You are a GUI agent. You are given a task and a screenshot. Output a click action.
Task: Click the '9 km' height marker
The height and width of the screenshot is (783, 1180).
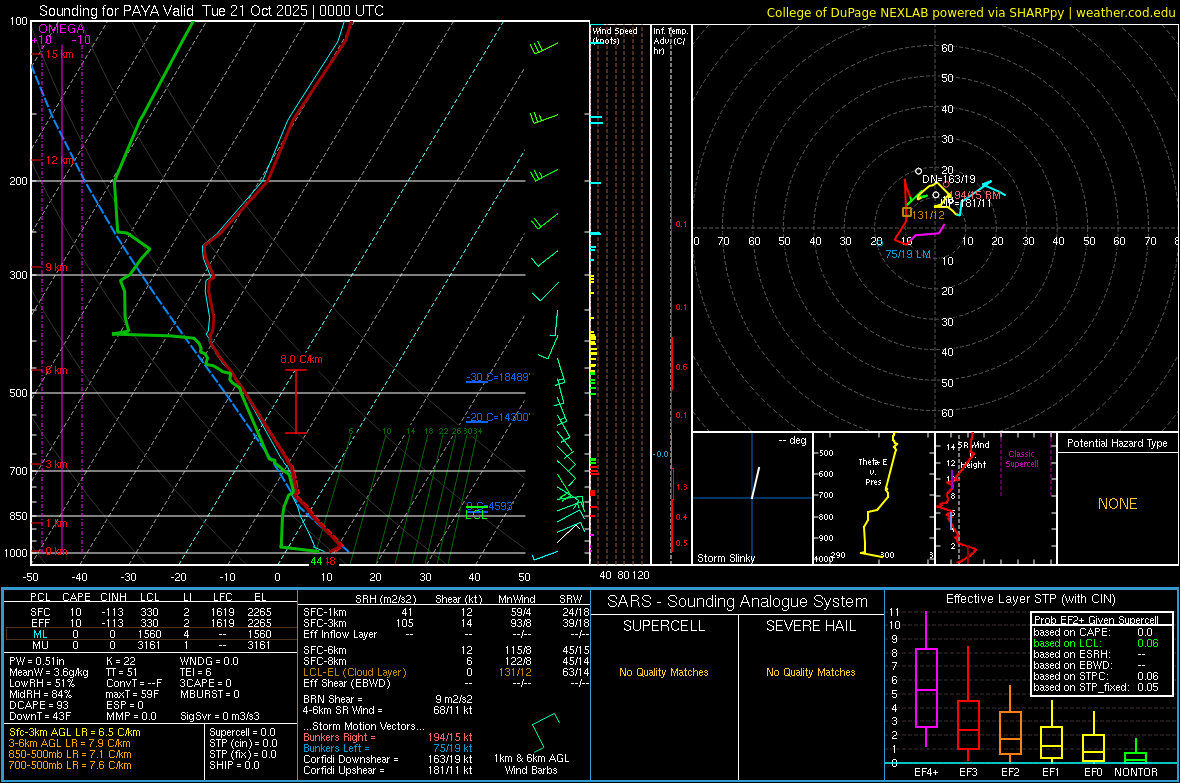56,267
